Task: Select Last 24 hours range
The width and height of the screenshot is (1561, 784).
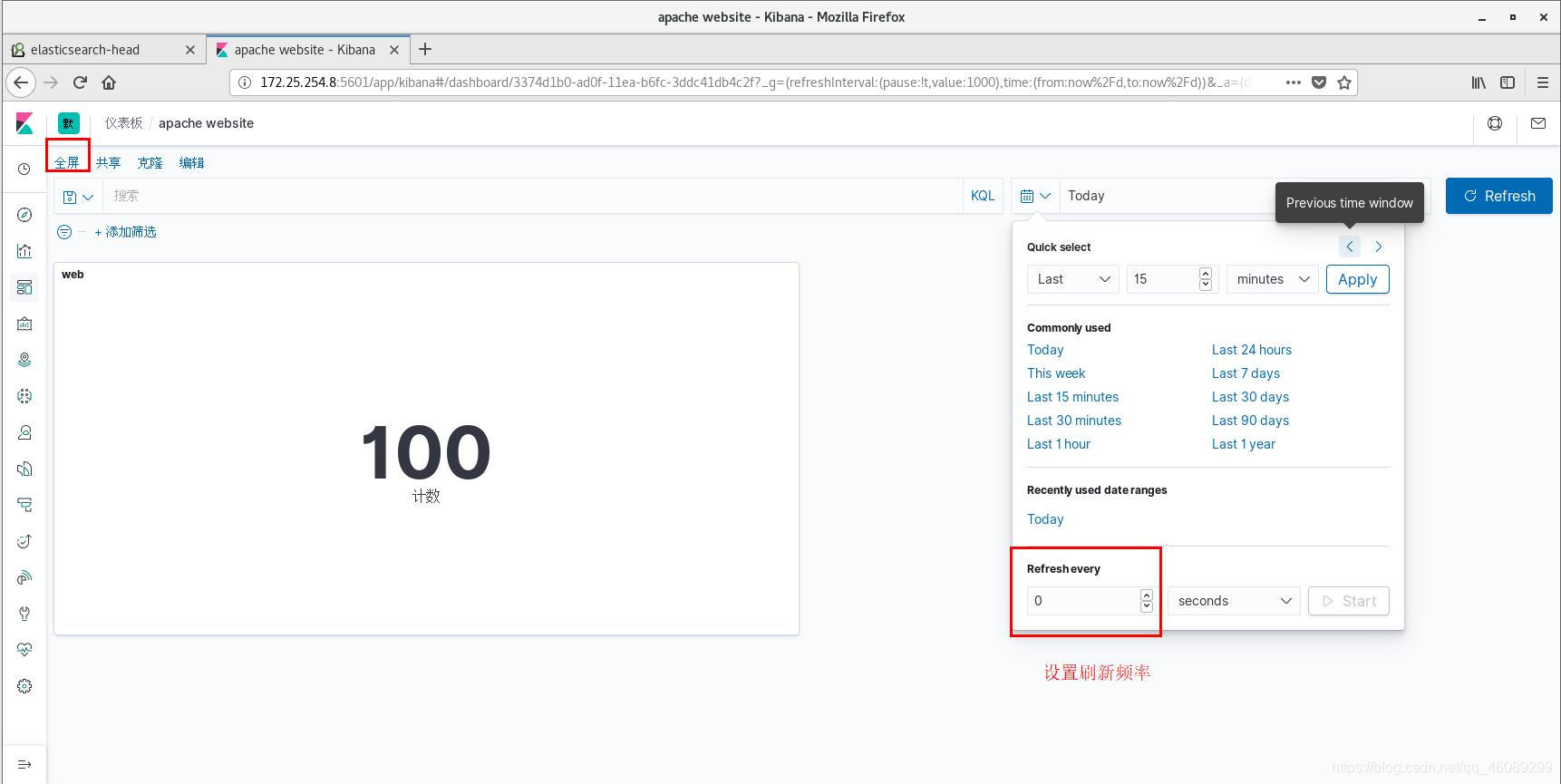Action: (x=1252, y=350)
